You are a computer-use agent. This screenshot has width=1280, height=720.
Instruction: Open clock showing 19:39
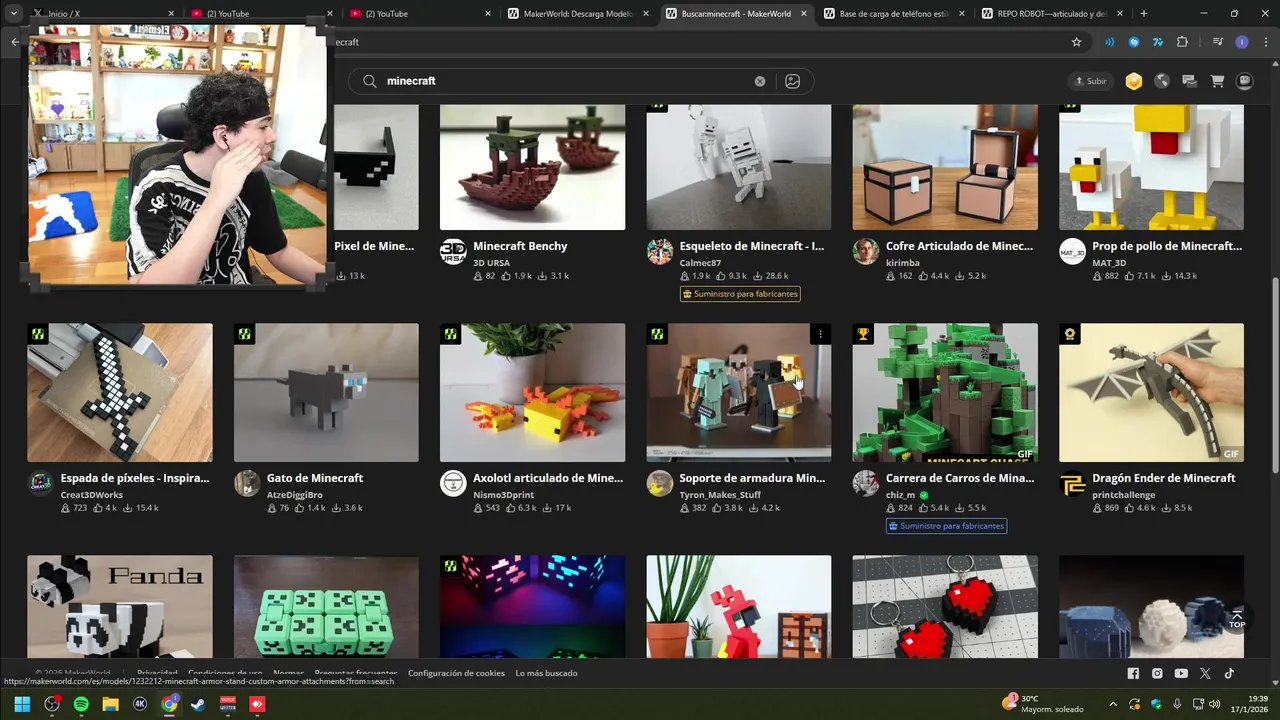pos(1249,704)
